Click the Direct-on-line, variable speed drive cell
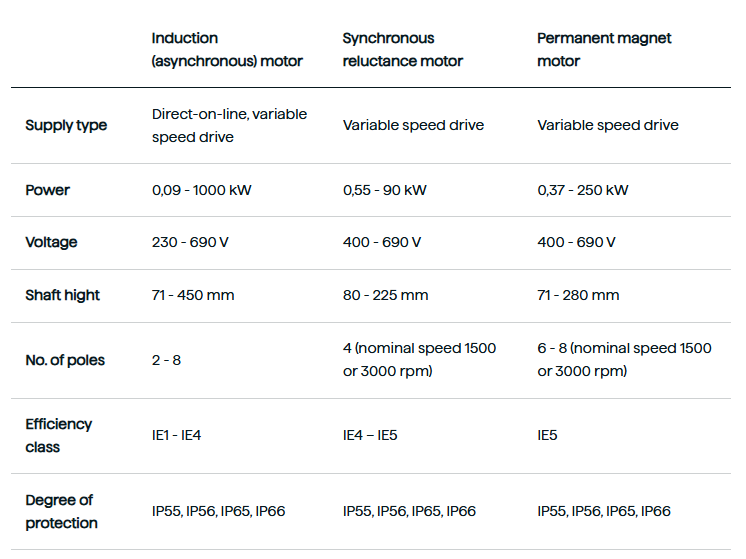 (x=229, y=126)
